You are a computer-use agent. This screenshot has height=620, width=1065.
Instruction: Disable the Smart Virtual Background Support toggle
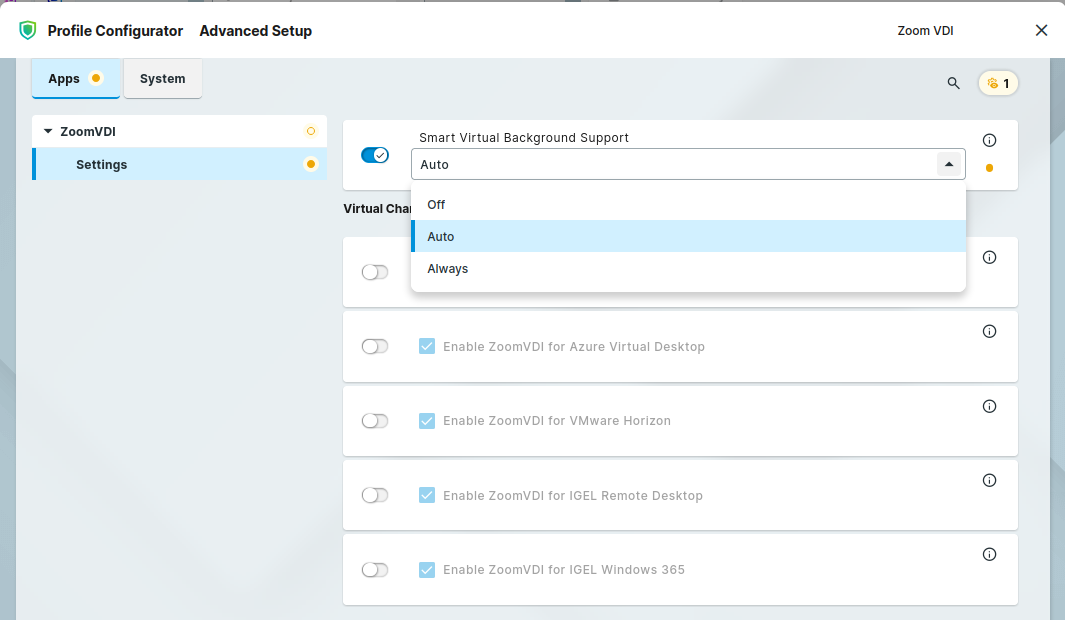375,155
